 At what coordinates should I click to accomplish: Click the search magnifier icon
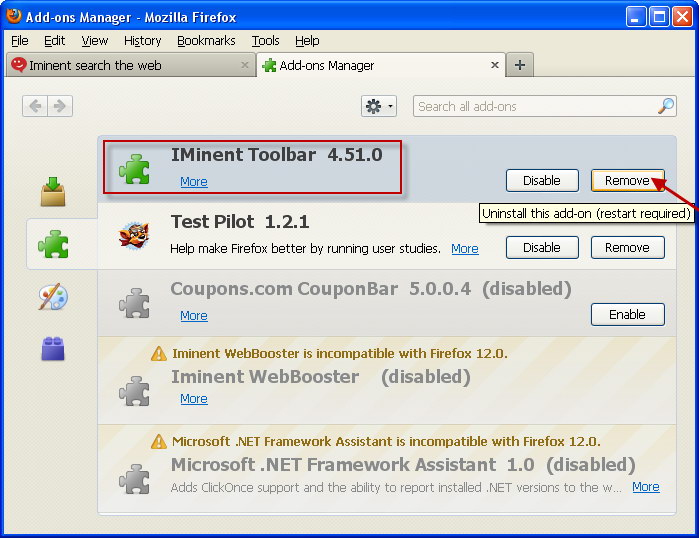click(x=666, y=106)
